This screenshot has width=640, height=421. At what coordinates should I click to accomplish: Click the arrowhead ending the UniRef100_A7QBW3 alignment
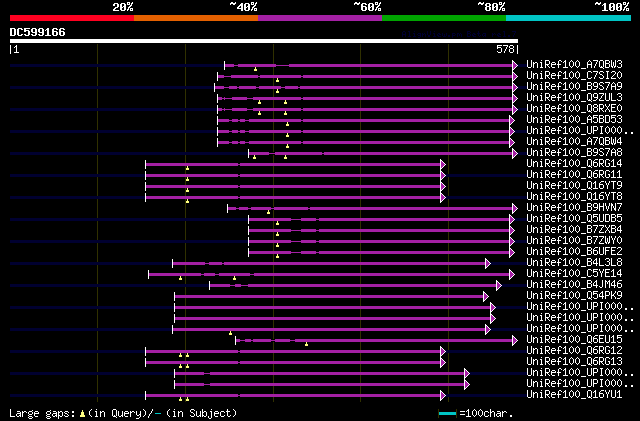[x=515, y=65]
